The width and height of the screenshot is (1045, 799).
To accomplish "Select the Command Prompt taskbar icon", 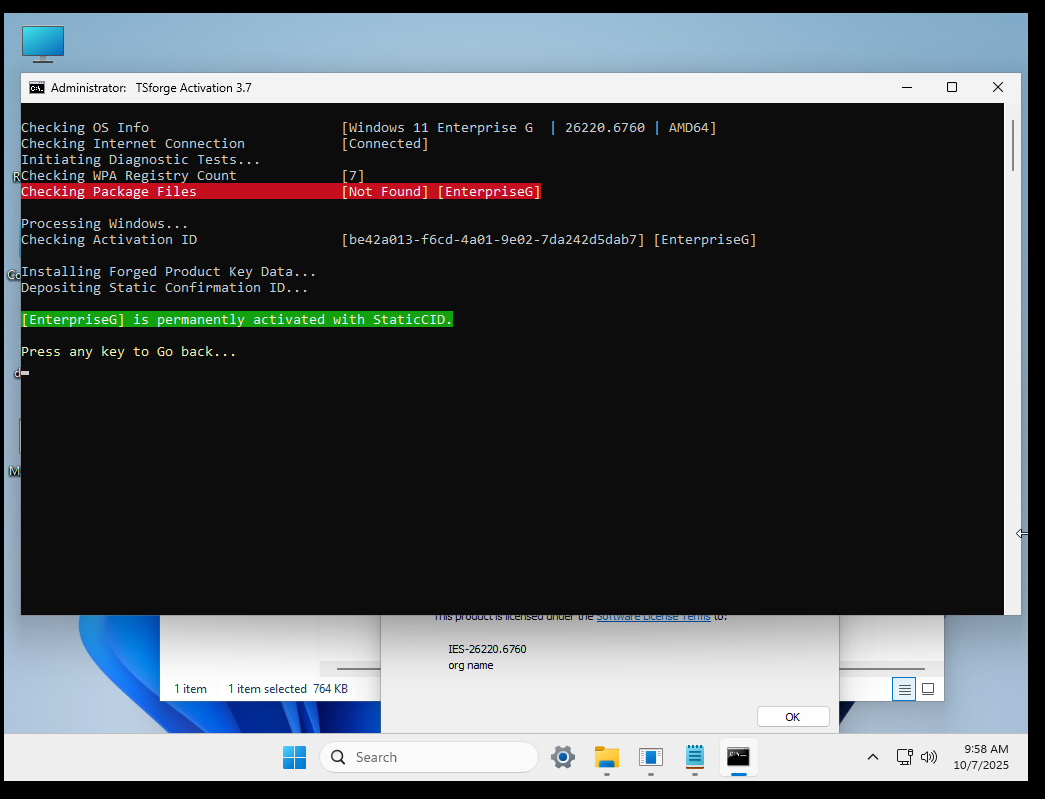I will 738,757.
